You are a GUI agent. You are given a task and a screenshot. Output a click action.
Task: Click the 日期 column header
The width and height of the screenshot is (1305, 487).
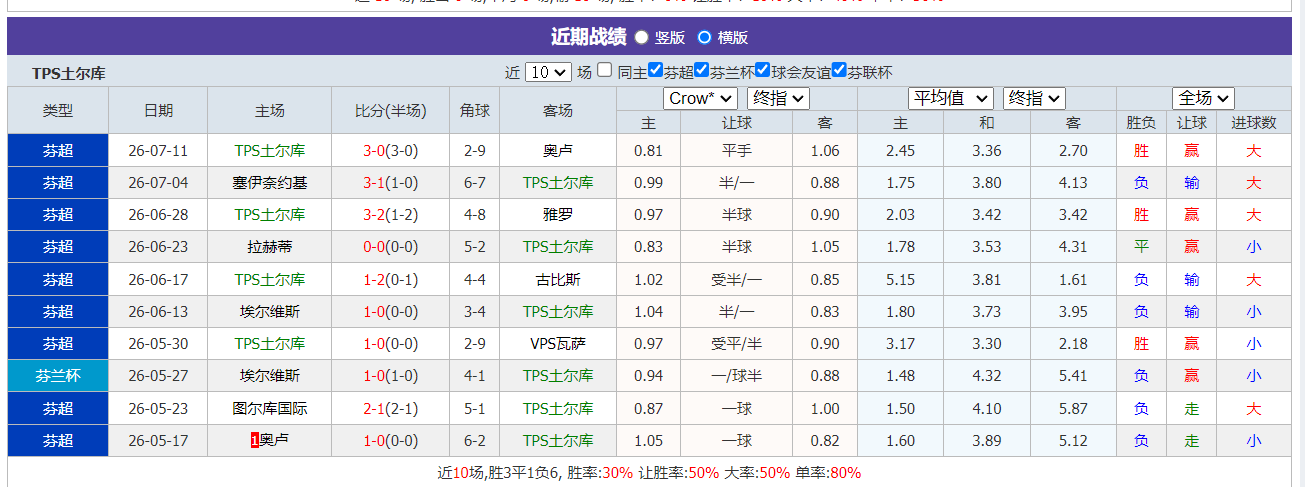pyautogui.click(x=158, y=110)
